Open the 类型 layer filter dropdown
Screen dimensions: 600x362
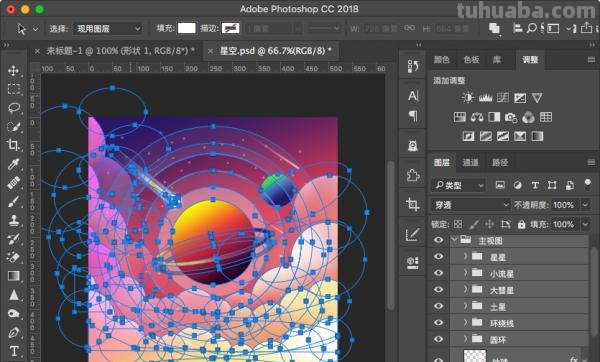coord(459,185)
